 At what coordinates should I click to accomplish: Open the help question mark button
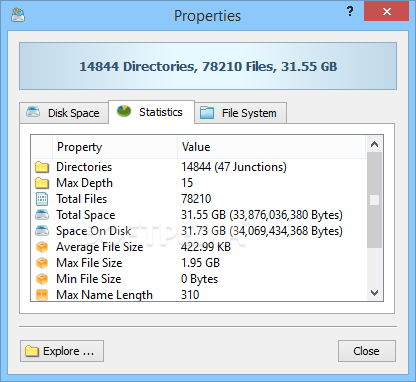pyautogui.click(x=350, y=12)
